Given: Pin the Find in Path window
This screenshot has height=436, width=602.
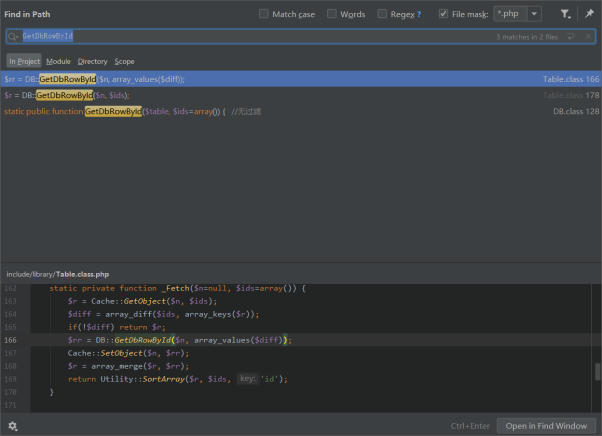Looking at the screenshot, I should 589,14.
